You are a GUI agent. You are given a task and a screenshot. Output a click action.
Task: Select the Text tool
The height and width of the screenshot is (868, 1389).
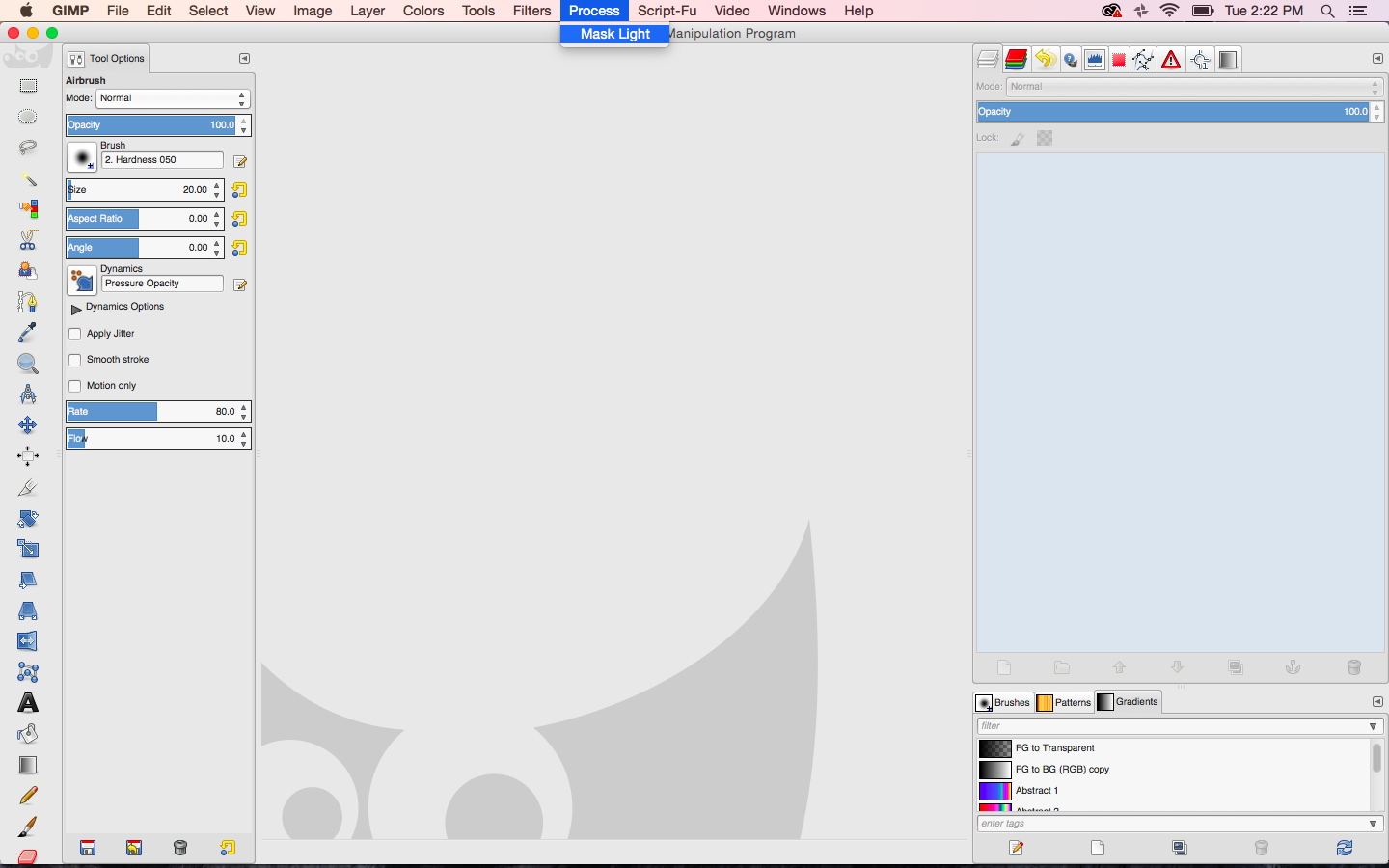(28, 703)
